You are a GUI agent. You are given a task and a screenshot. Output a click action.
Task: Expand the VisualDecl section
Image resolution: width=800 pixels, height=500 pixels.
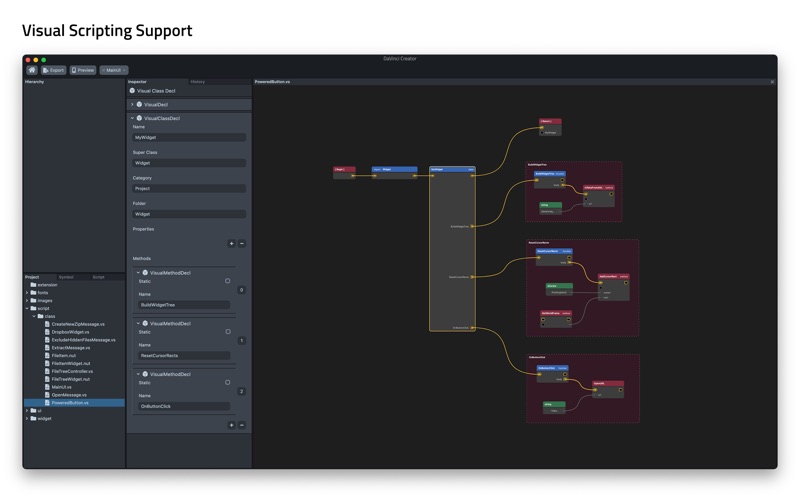pos(132,105)
